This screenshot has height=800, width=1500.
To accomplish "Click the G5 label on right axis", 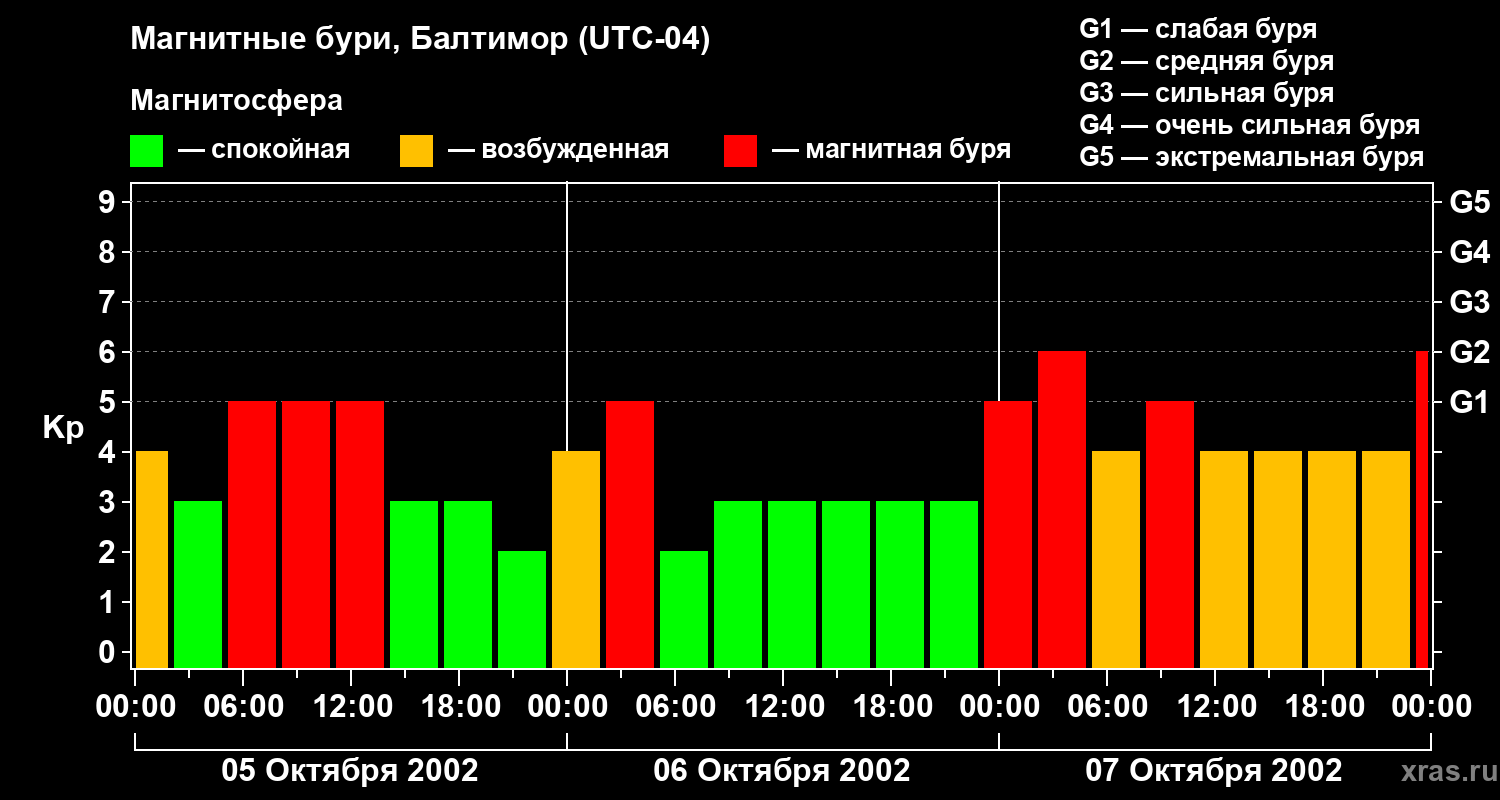I will (1469, 202).
